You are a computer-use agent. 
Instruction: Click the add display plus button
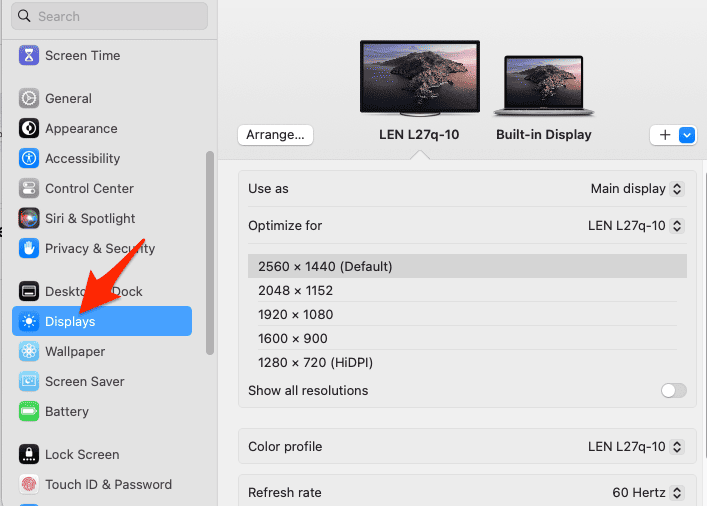(666, 135)
